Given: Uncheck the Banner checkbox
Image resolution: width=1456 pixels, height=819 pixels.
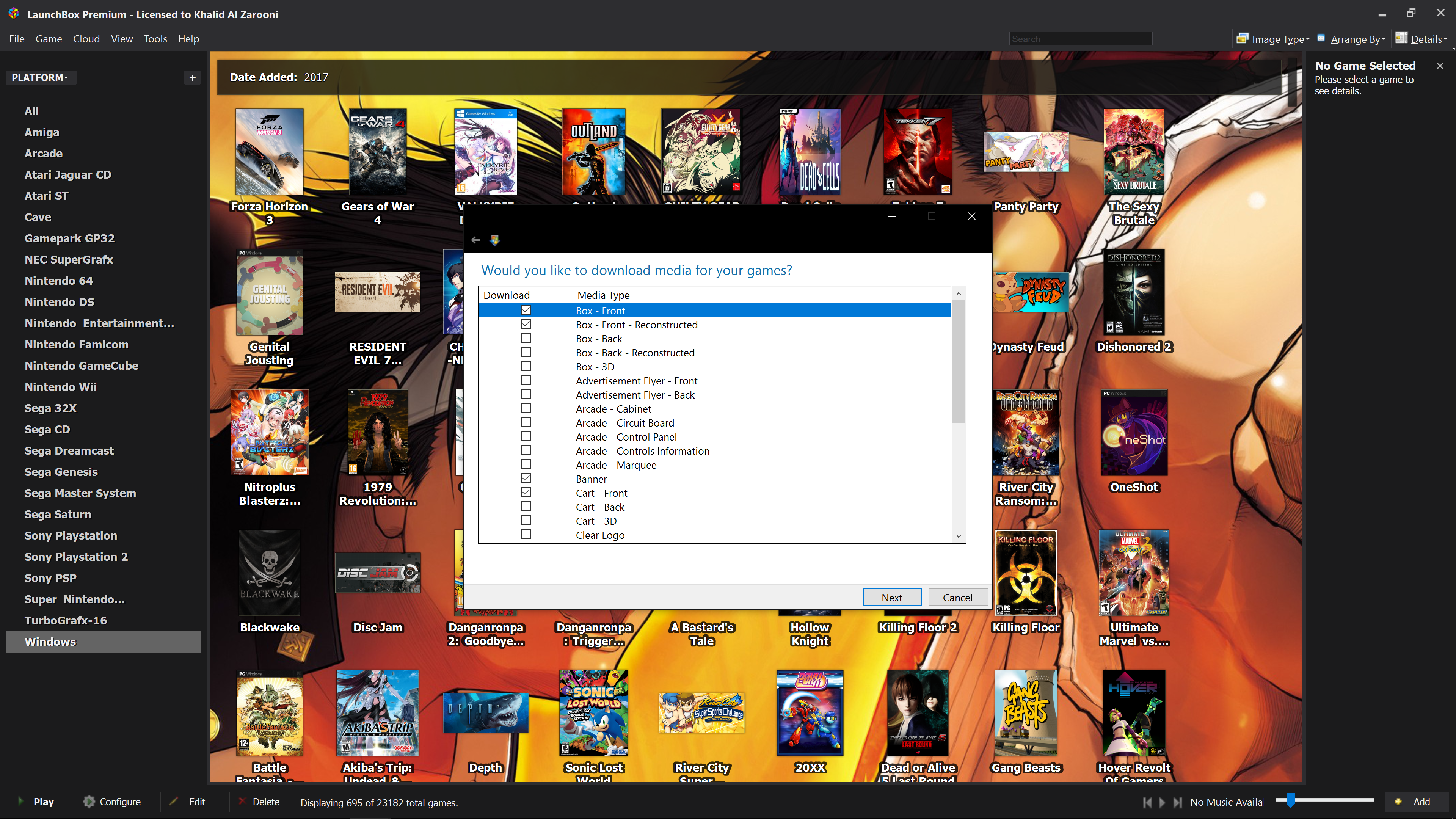Looking at the screenshot, I should pyautogui.click(x=526, y=478).
